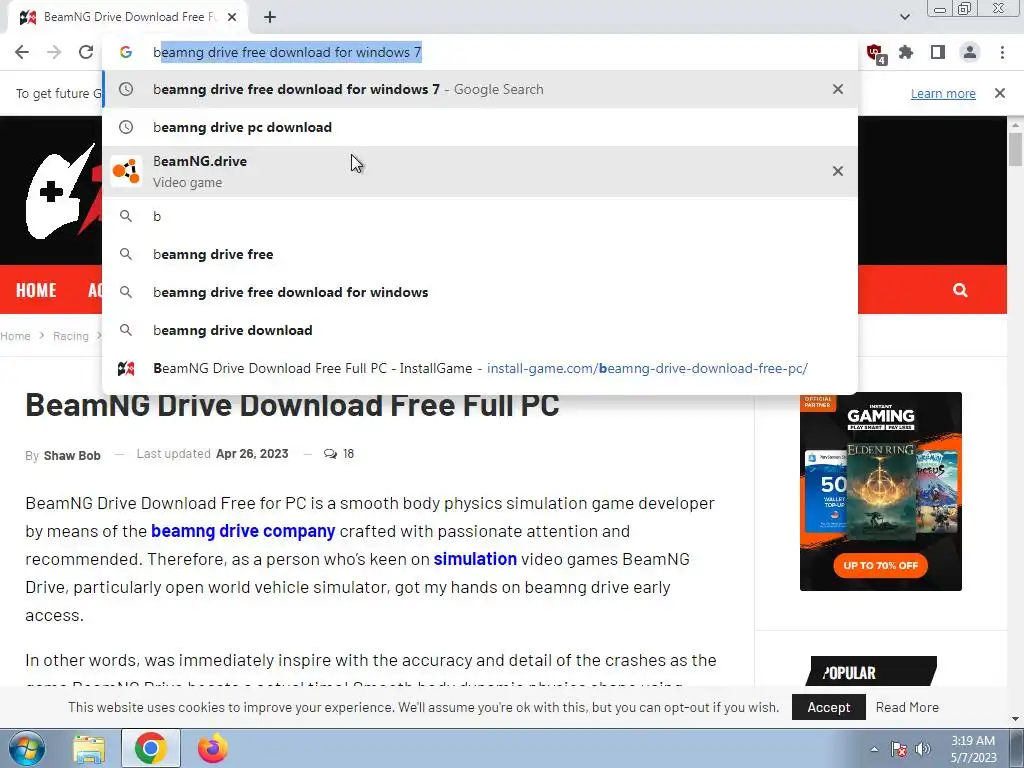Screen dimensions: 1024x768
Task: Open a new tab with plus button
Action: tap(270, 17)
